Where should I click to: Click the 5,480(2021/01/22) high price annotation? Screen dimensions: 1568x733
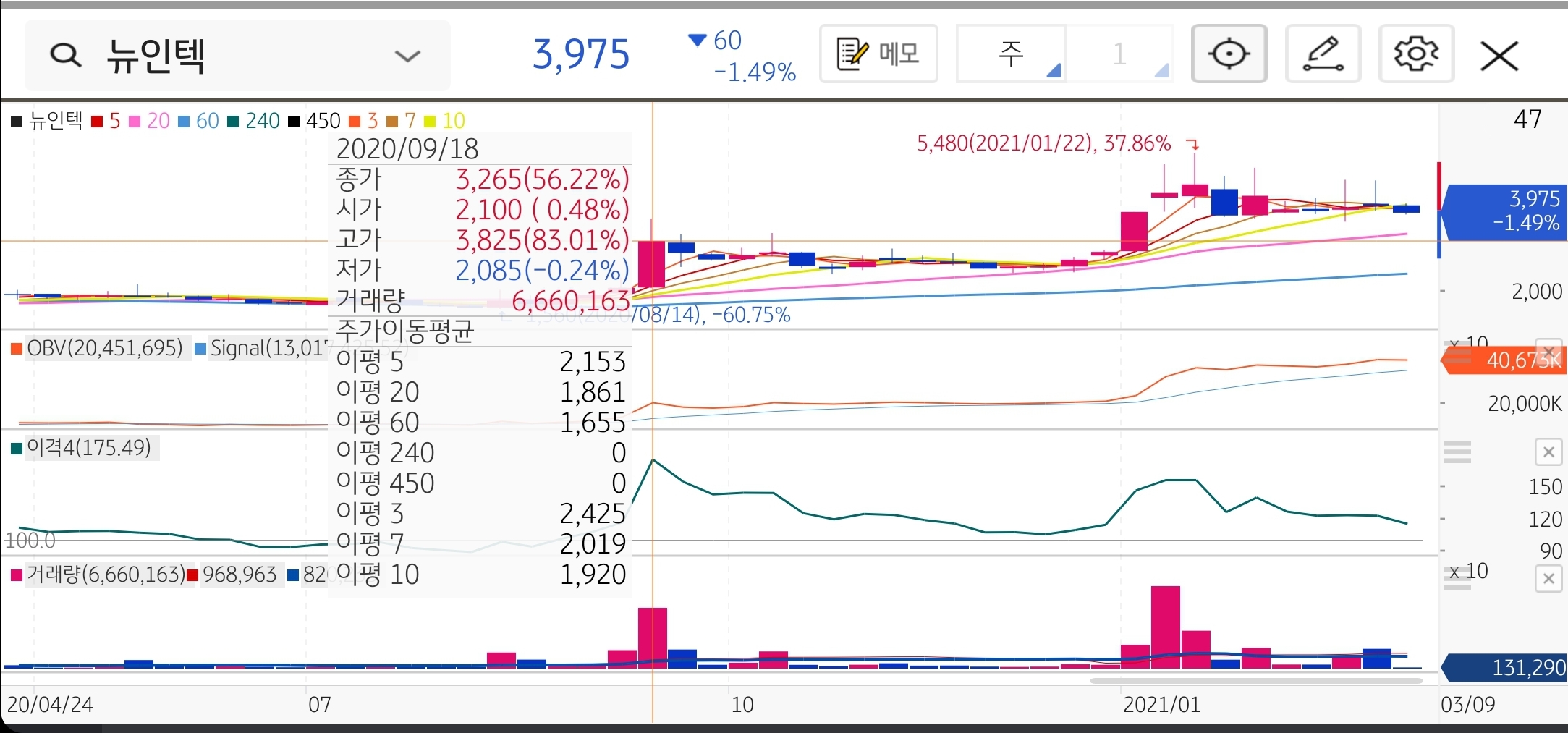point(1043,143)
